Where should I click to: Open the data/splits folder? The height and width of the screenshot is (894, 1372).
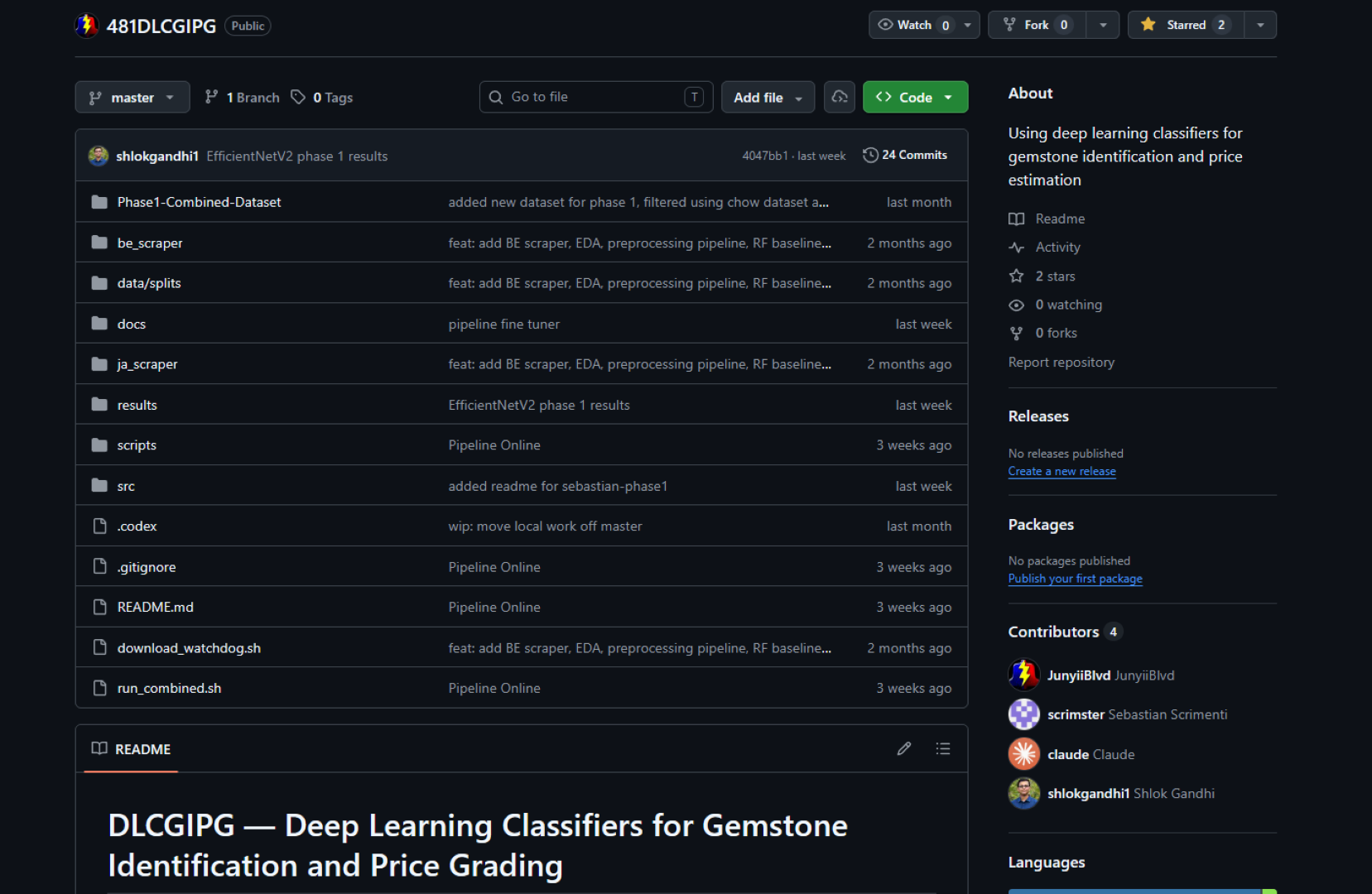point(149,283)
